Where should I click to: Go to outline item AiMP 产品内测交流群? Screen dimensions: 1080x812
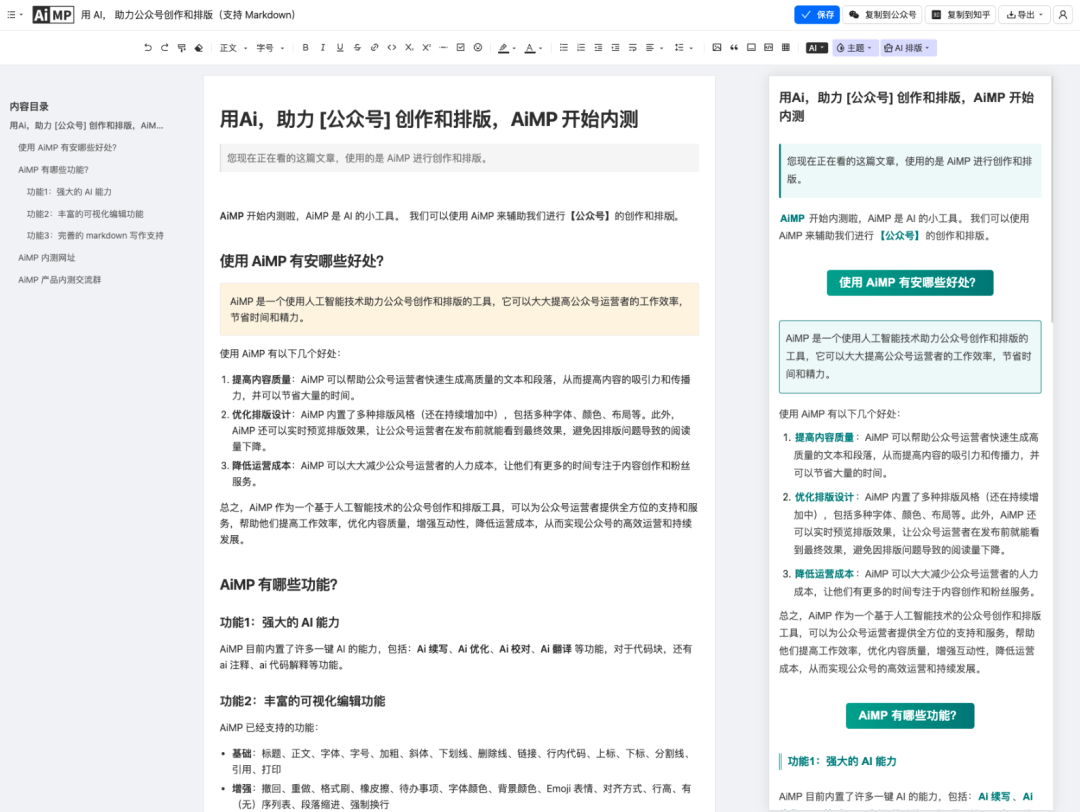point(59,280)
